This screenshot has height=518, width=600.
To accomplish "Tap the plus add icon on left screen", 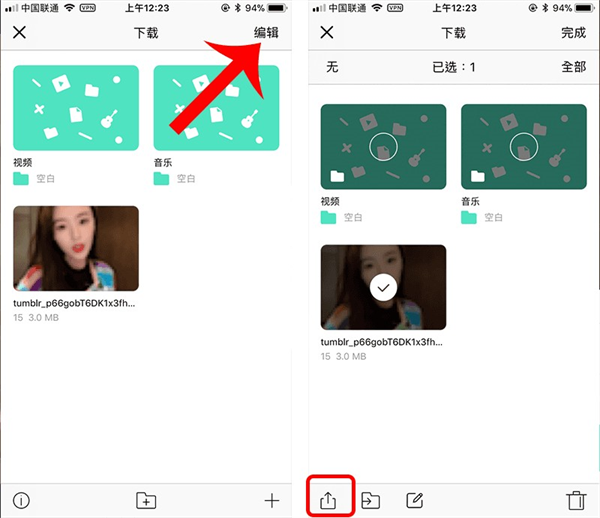I will pos(271,500).
